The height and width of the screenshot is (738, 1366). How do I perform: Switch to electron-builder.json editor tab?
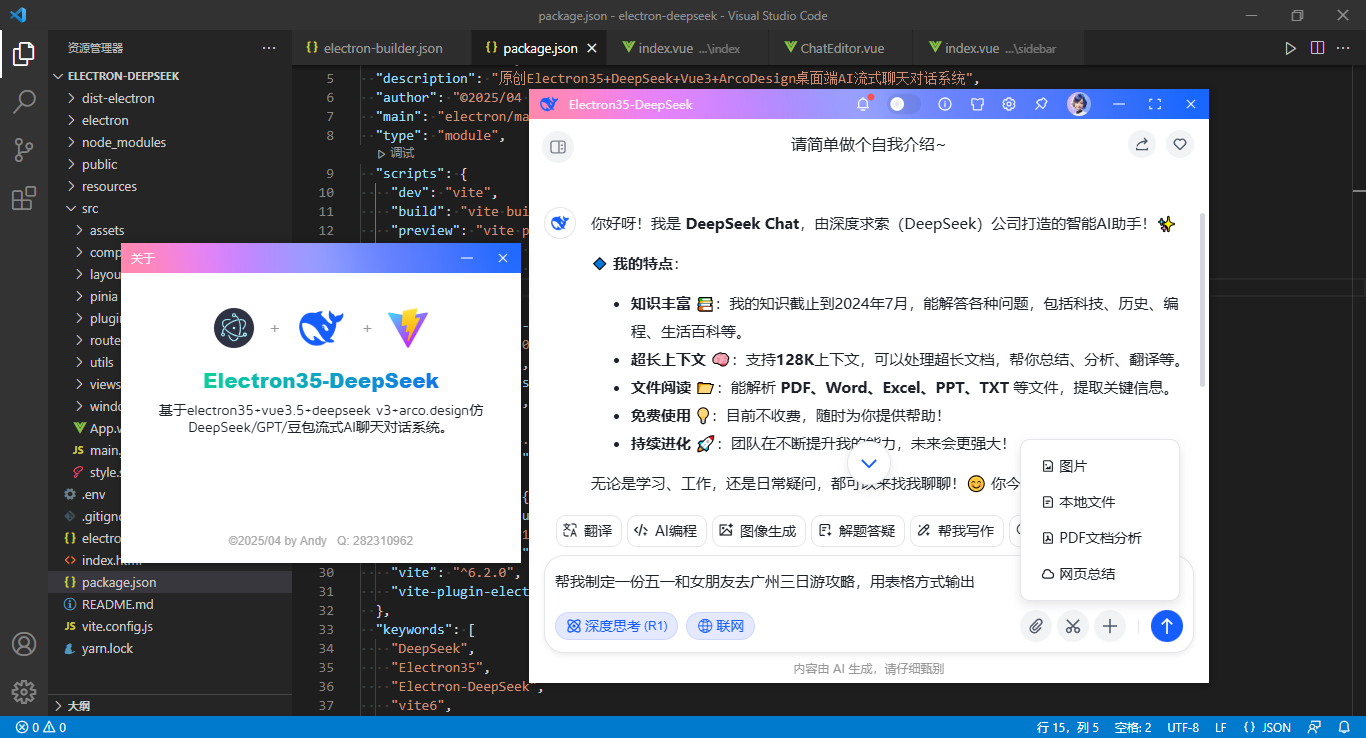click(x=382, y=48)
